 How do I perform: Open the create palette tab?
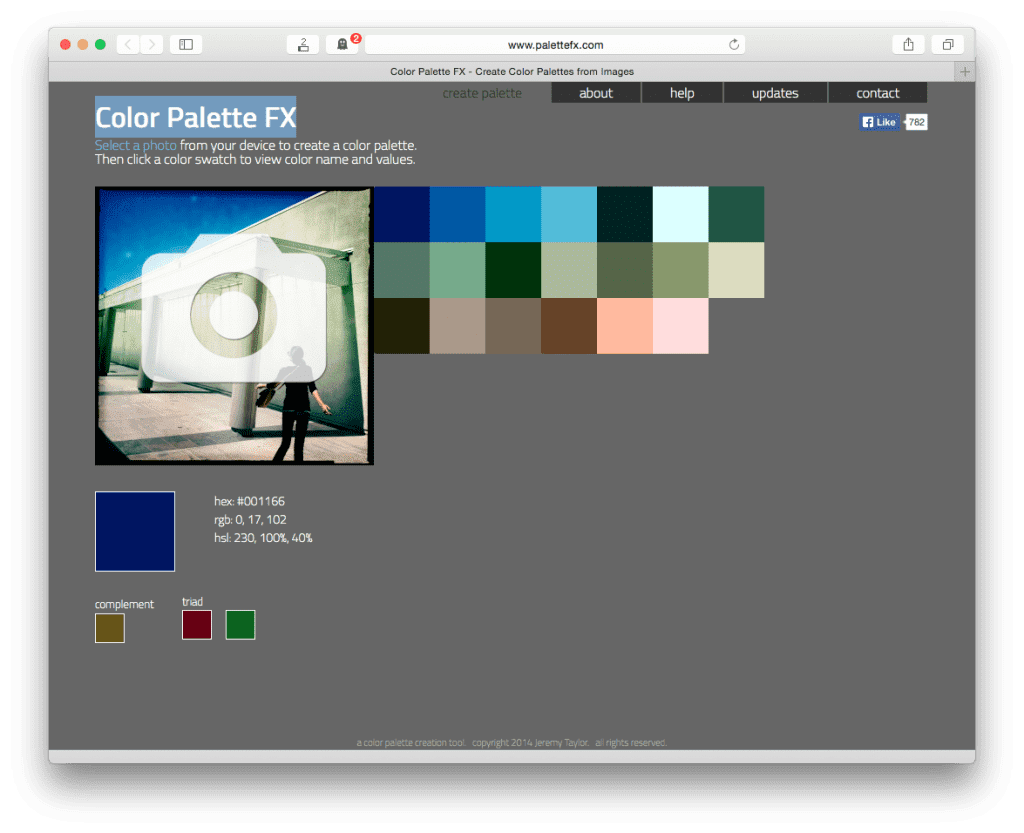click(x=482, y=93)
